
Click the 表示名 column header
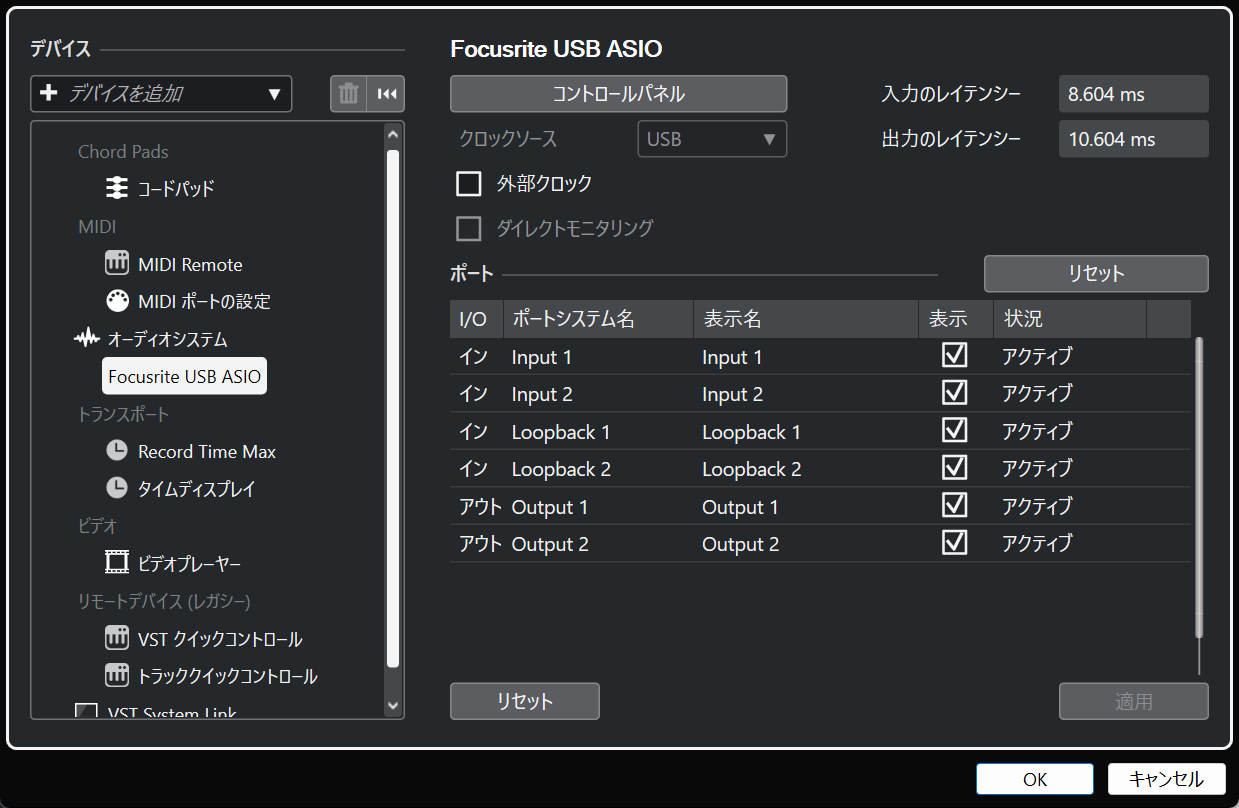pyautogui.click(x=806, y=319)
